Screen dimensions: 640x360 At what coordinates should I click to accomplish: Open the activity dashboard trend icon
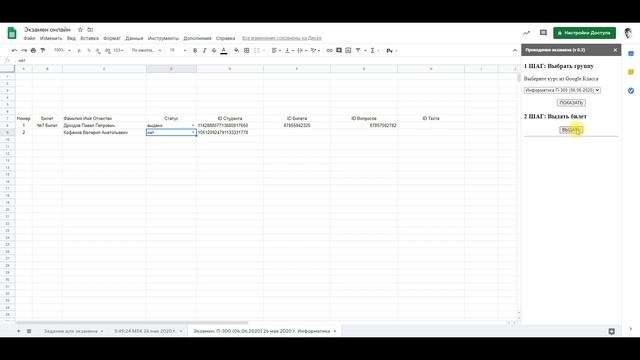pyautogui.click(x=527, y=33)
